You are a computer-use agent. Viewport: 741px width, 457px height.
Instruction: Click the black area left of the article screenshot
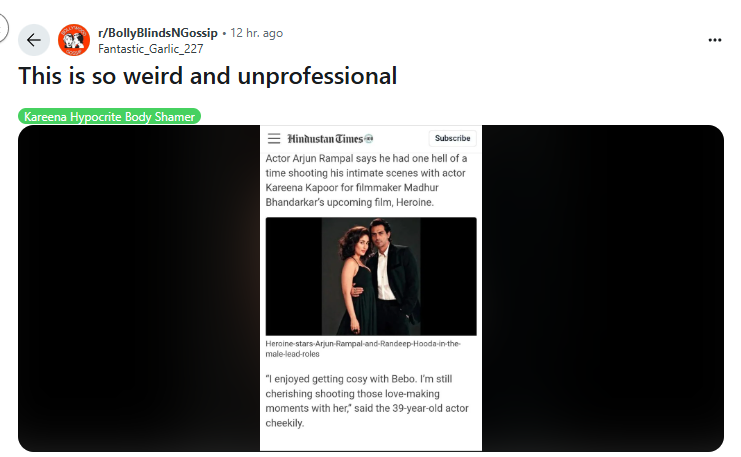139,288
